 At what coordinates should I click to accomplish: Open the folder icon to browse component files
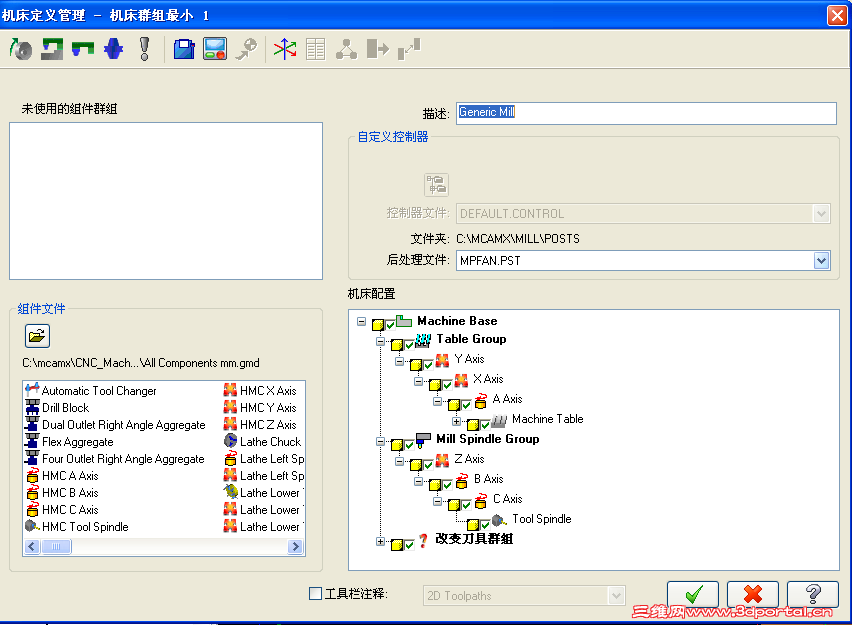[x=36, y=335]
